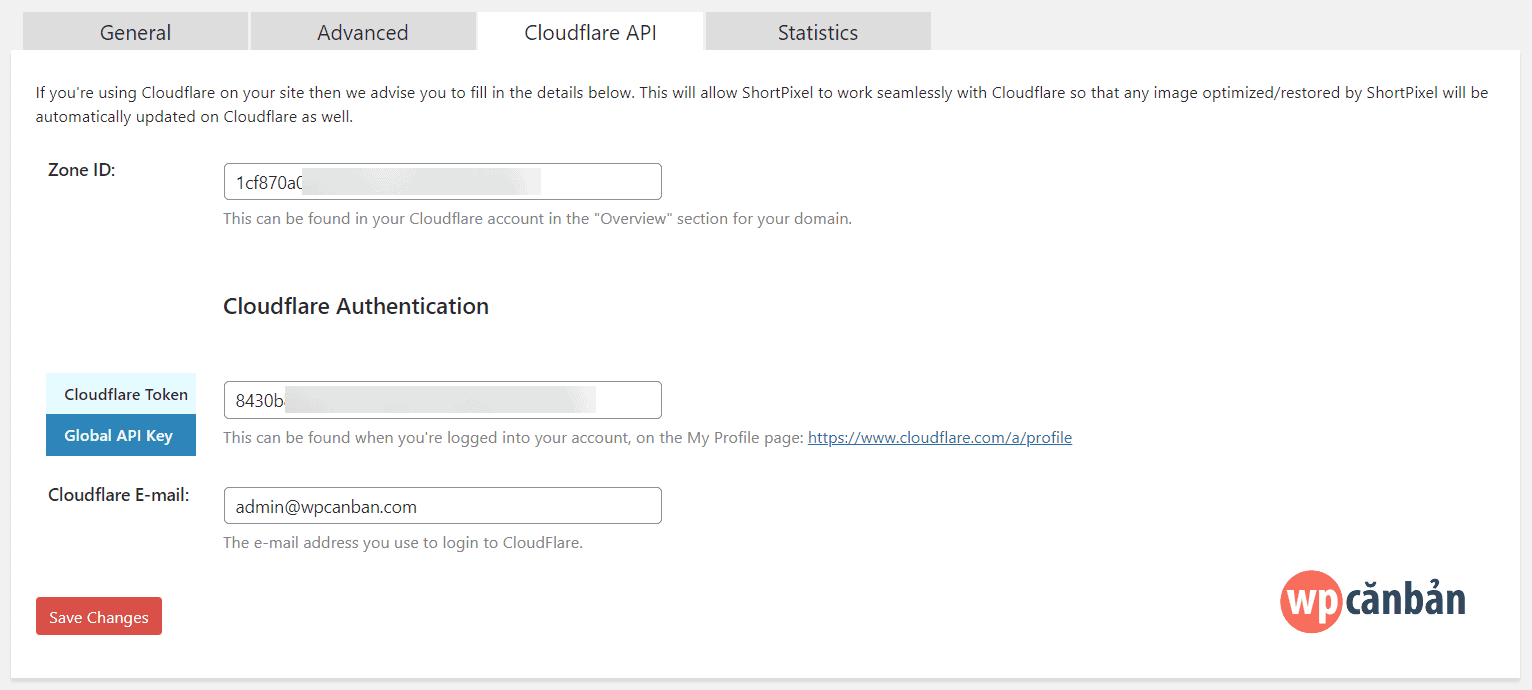Click the Cloudflare E-mail label

(119, 495)
